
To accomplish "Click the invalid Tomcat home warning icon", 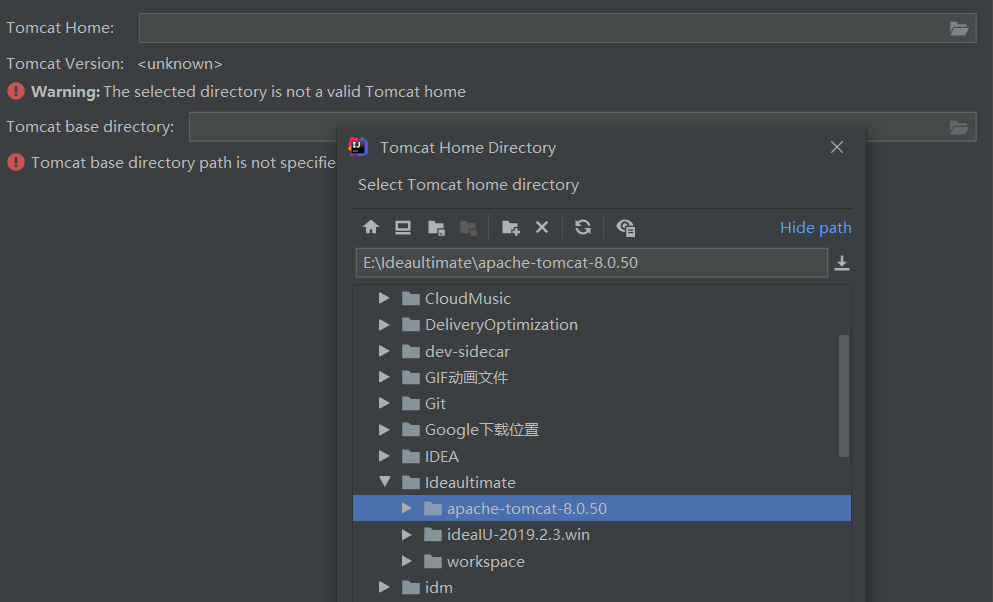I will (16, 91).
